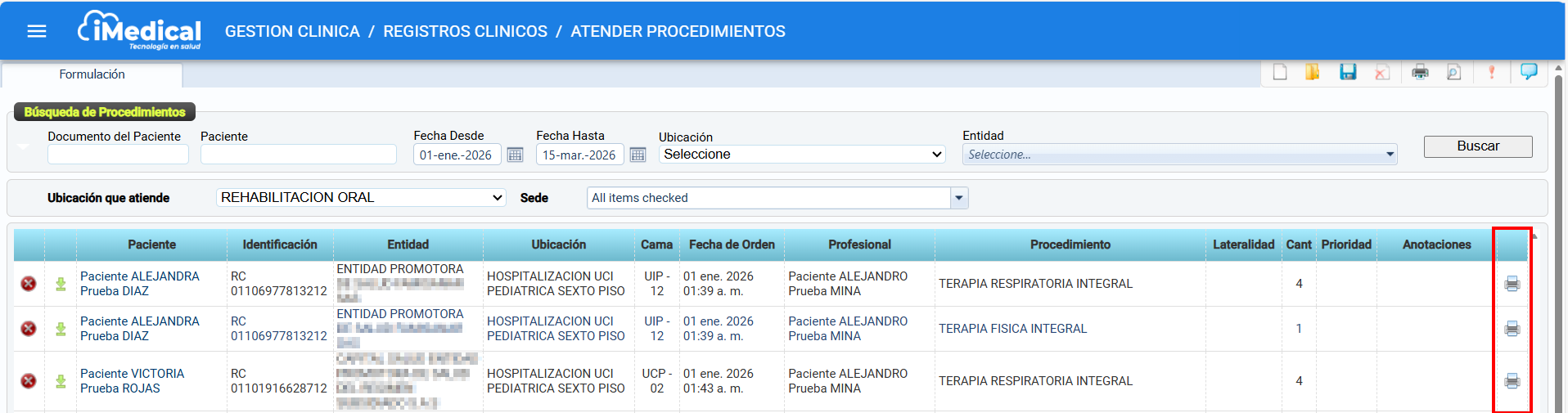1568x413 pixels.
Task: Click the print preview magnifier icon
Action: tap(1453, 73)
